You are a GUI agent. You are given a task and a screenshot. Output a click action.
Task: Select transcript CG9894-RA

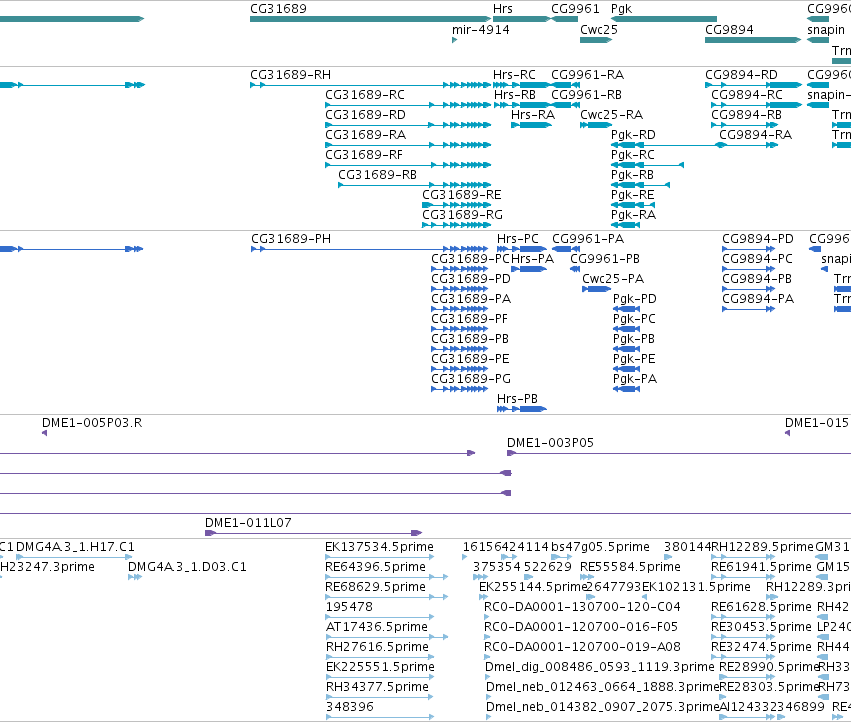coord(755,135)
